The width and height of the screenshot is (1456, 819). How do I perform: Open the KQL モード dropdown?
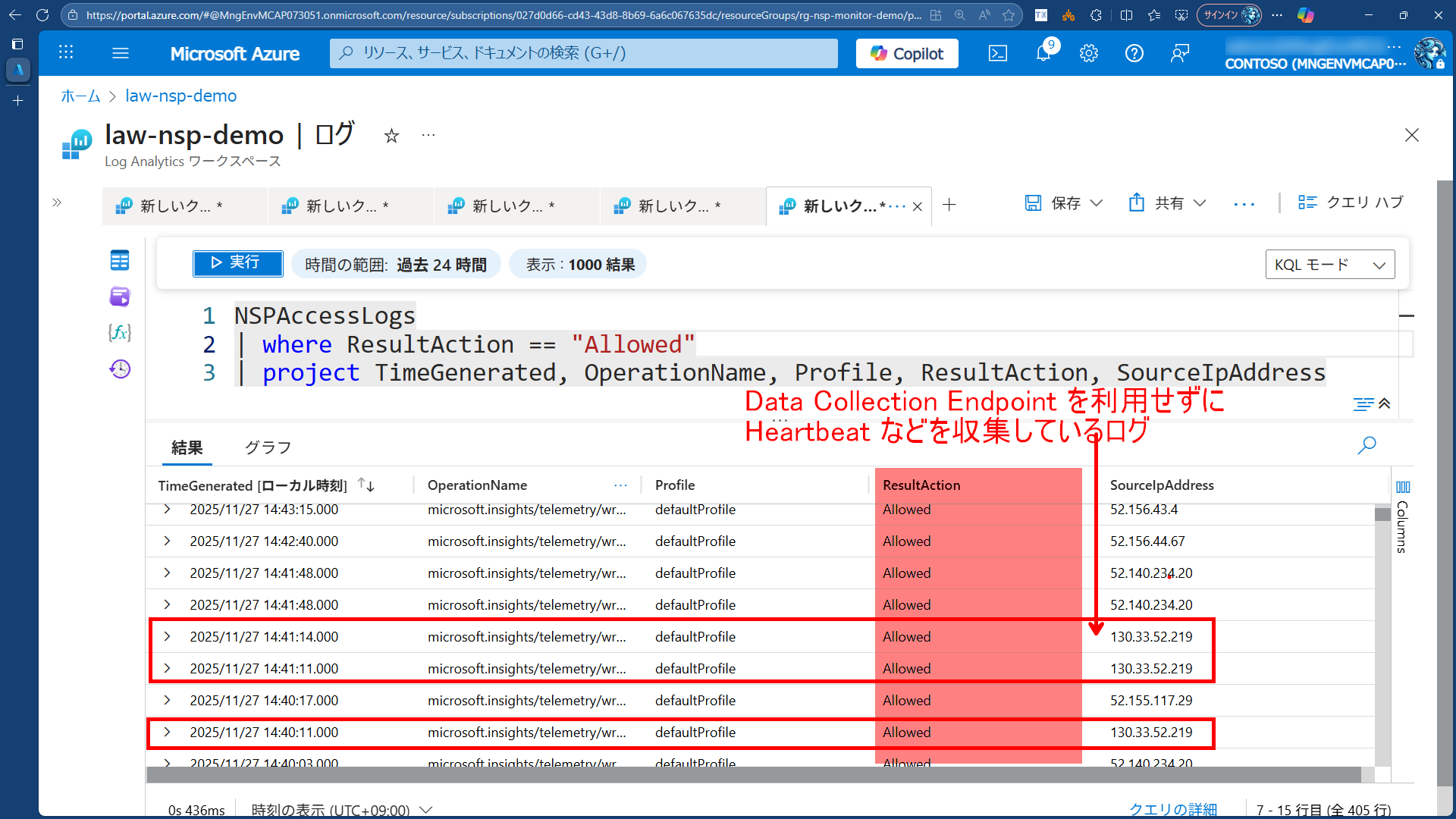click(1329, 264)
